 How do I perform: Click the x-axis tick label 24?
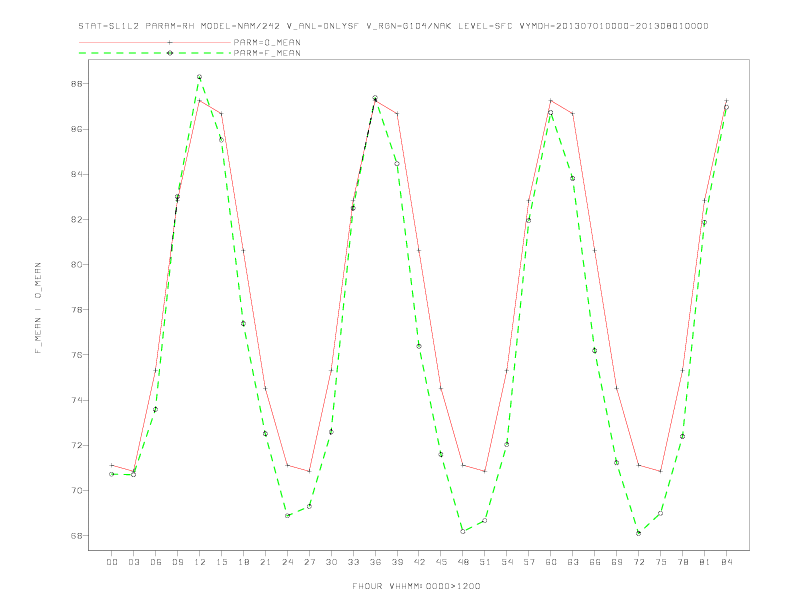pyautogui.click(x=287, y=562)
